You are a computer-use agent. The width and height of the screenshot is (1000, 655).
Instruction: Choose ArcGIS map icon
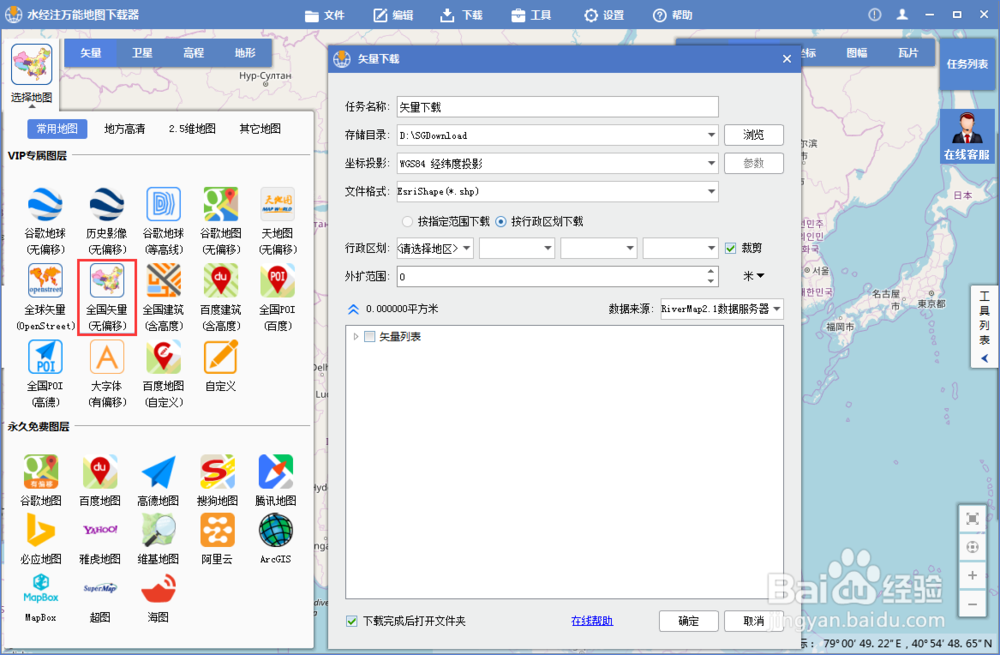tap(276, 530)
